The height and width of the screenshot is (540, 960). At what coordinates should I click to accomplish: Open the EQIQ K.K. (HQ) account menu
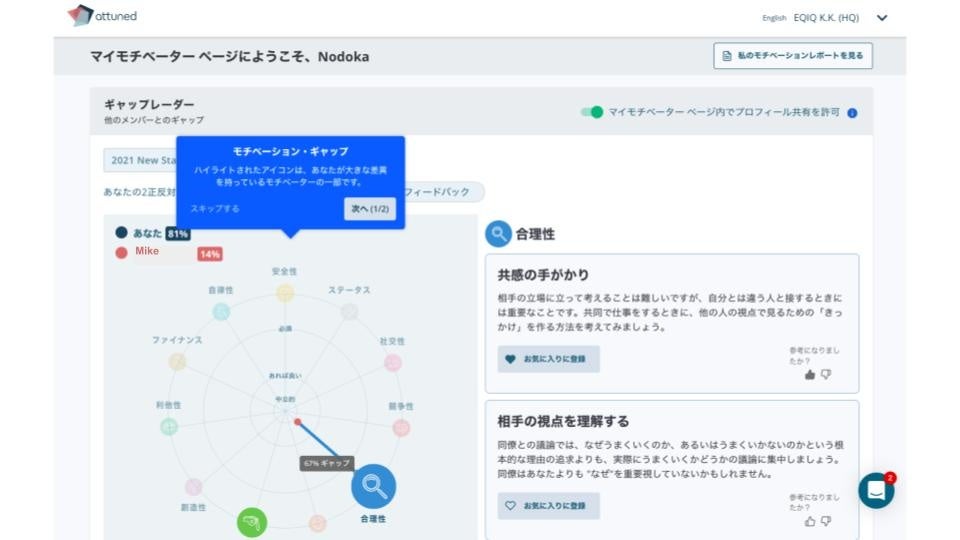[826, 18]
